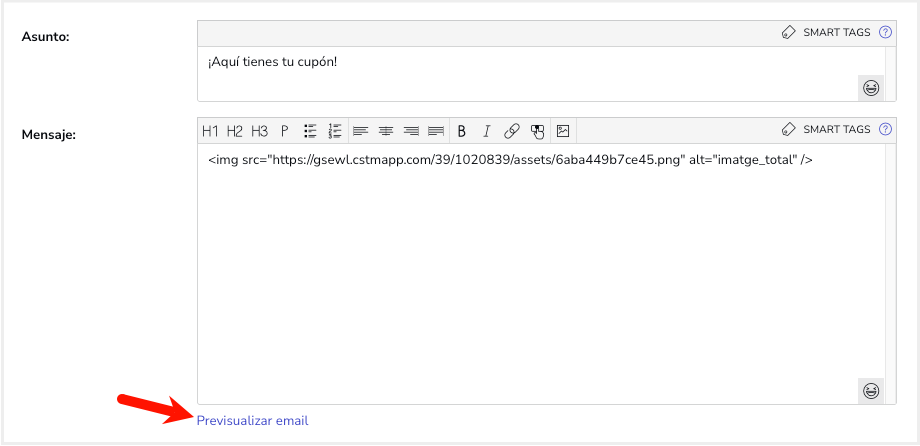Click the Asunto field scrollbar

pos(890,74)
